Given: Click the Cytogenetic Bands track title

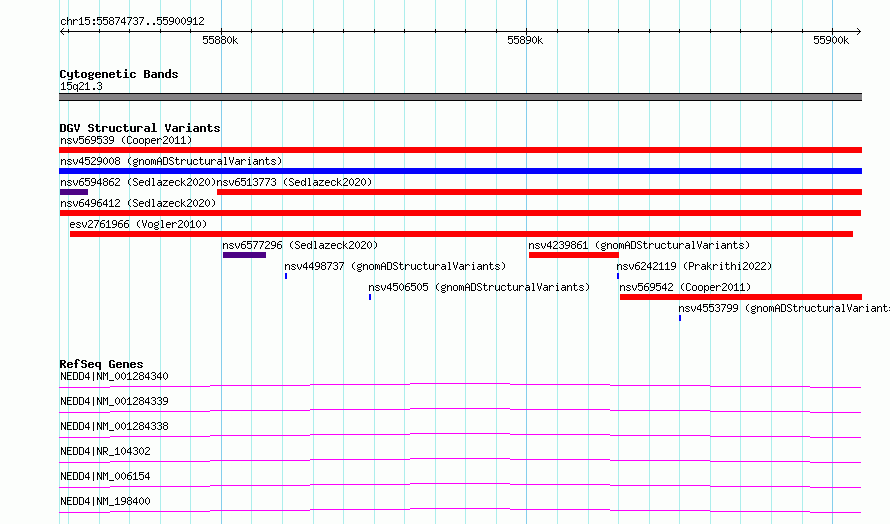Looking at the screenshot, I should [x=119, y=74].
